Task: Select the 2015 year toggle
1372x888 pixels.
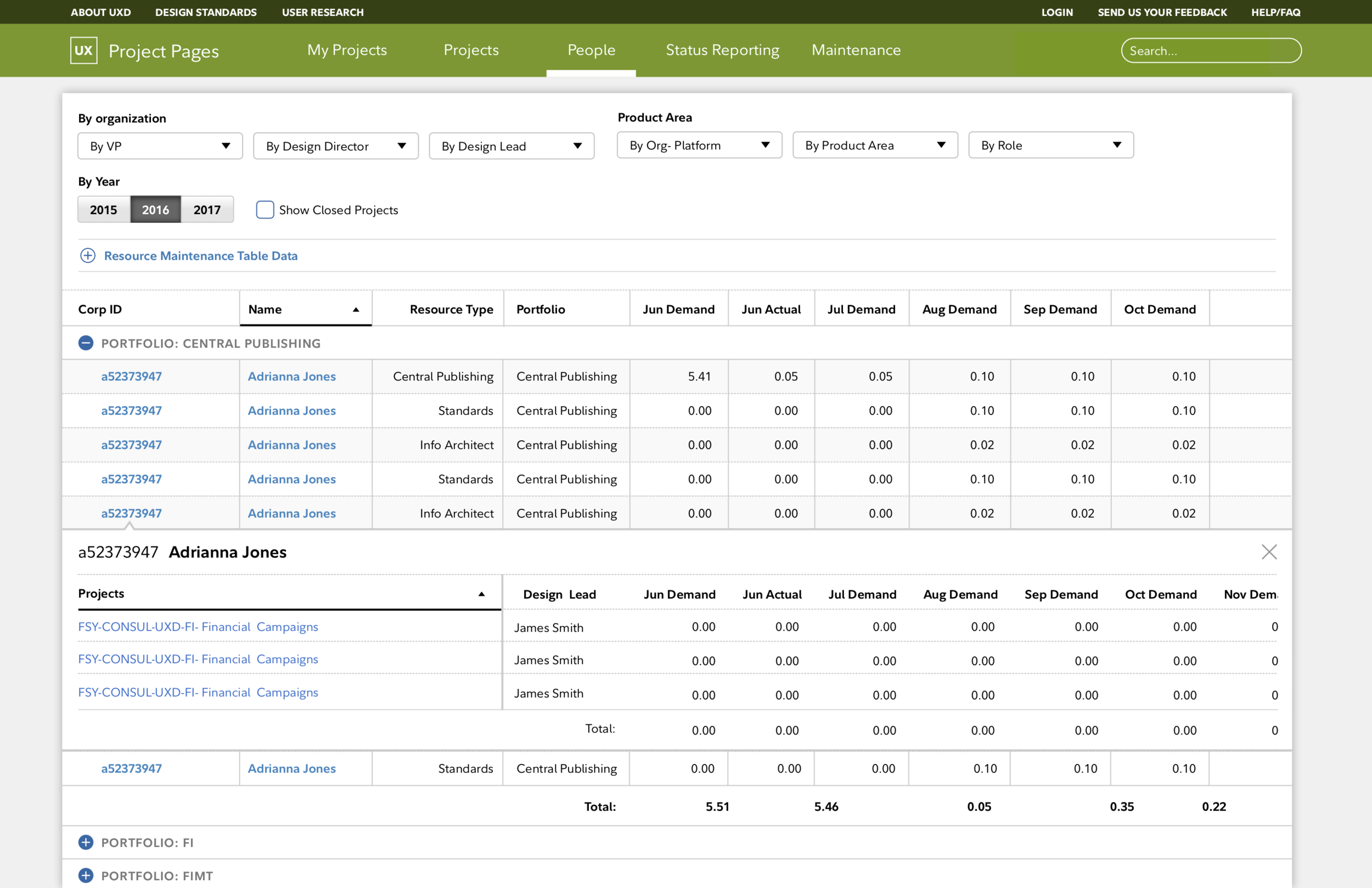Action: pyautogui.click(x=104, y=210)
